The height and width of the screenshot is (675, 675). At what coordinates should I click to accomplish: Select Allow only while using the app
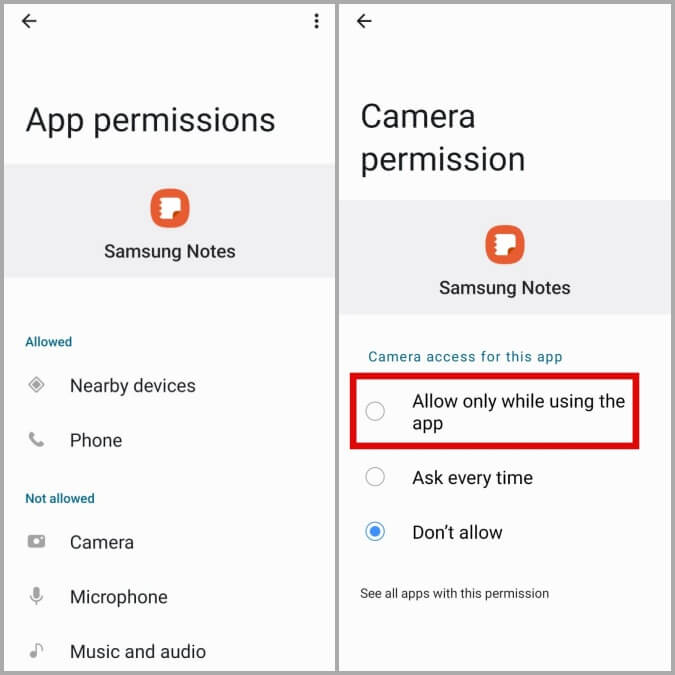point(495,412)
